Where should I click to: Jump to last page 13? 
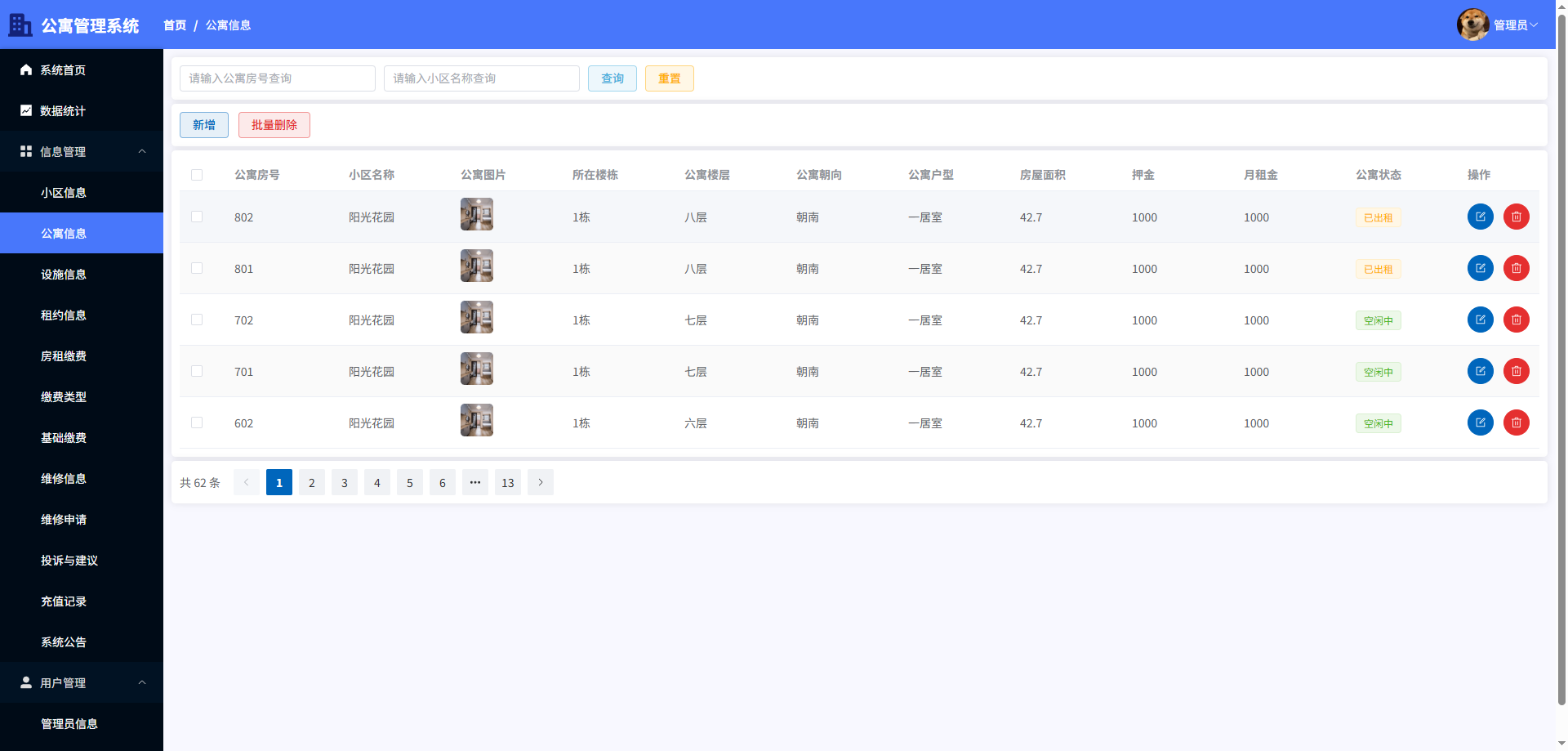[508, 482]
